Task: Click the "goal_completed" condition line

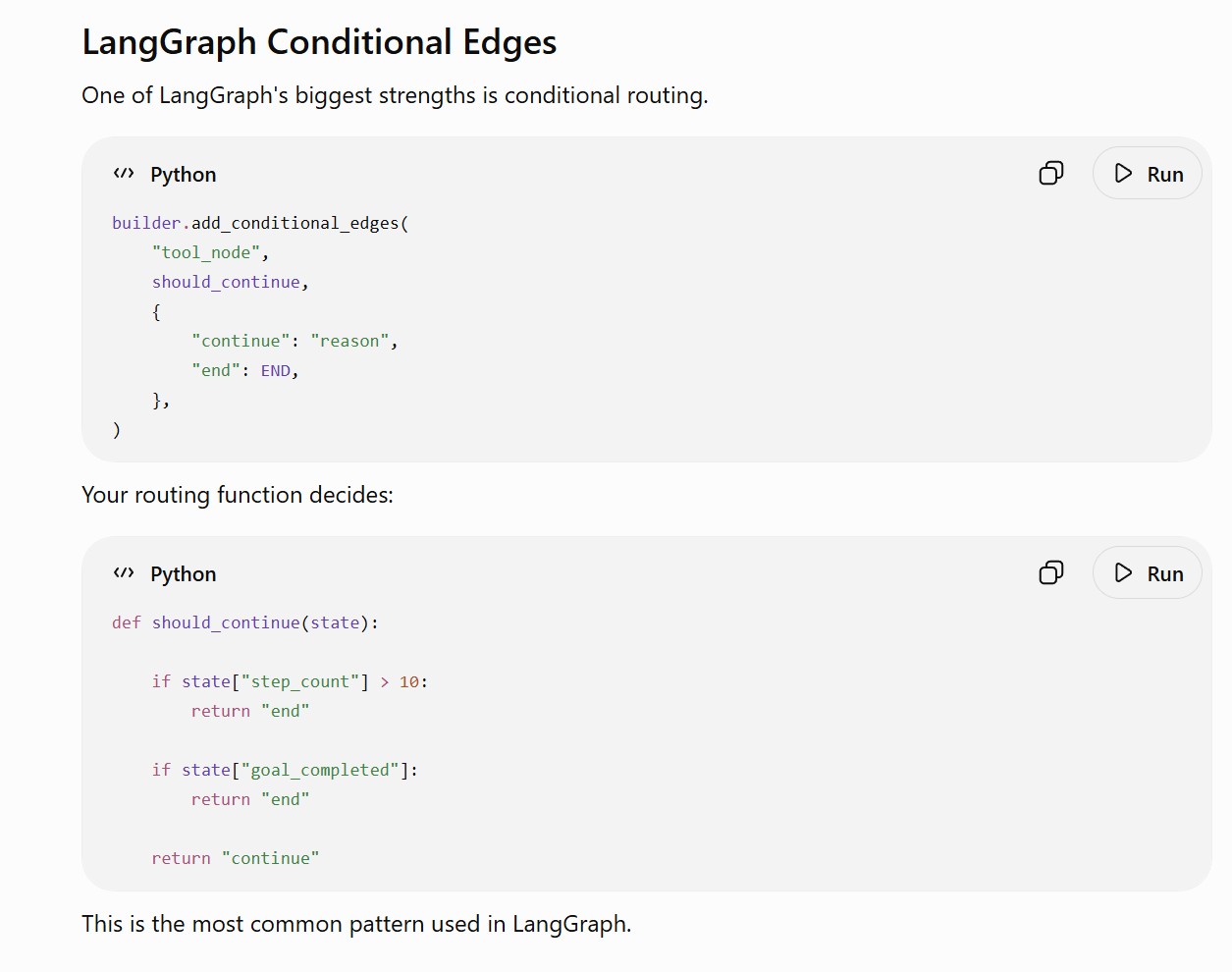Action: tap(285, 770)
